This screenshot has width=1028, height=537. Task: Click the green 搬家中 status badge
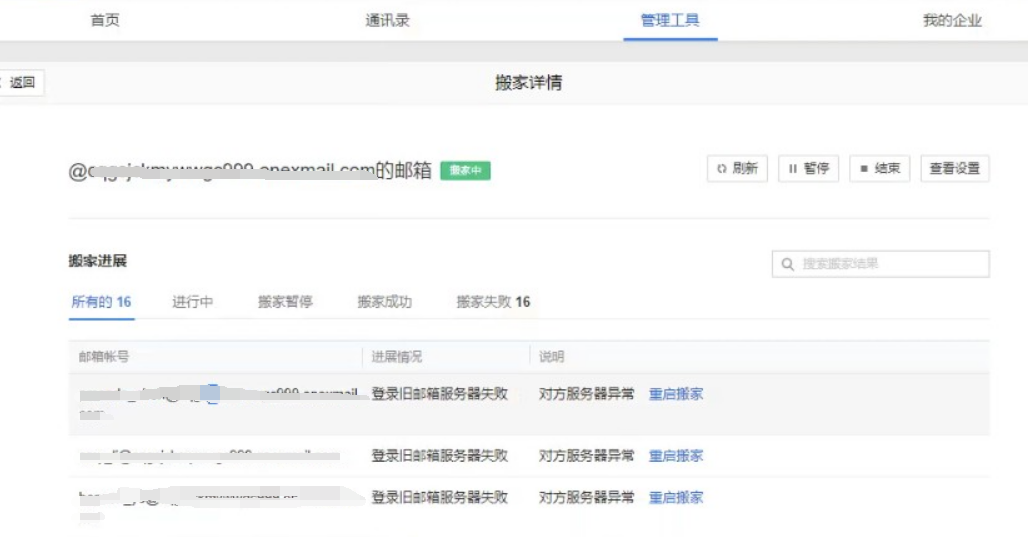pos(465,171)
